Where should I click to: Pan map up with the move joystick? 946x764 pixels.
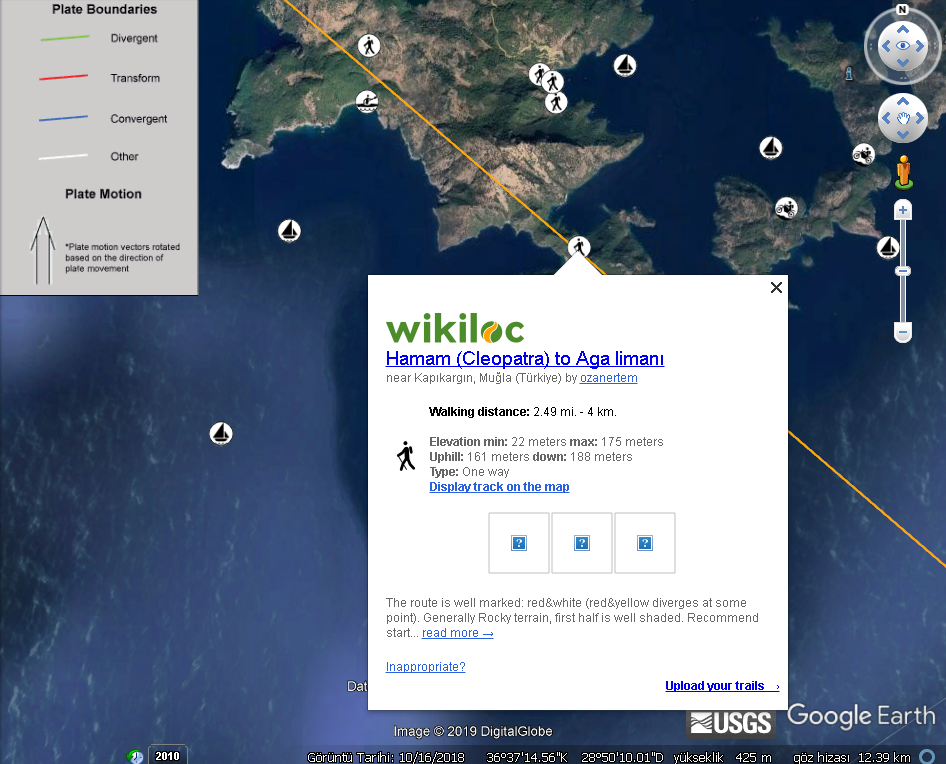point(903,101)
